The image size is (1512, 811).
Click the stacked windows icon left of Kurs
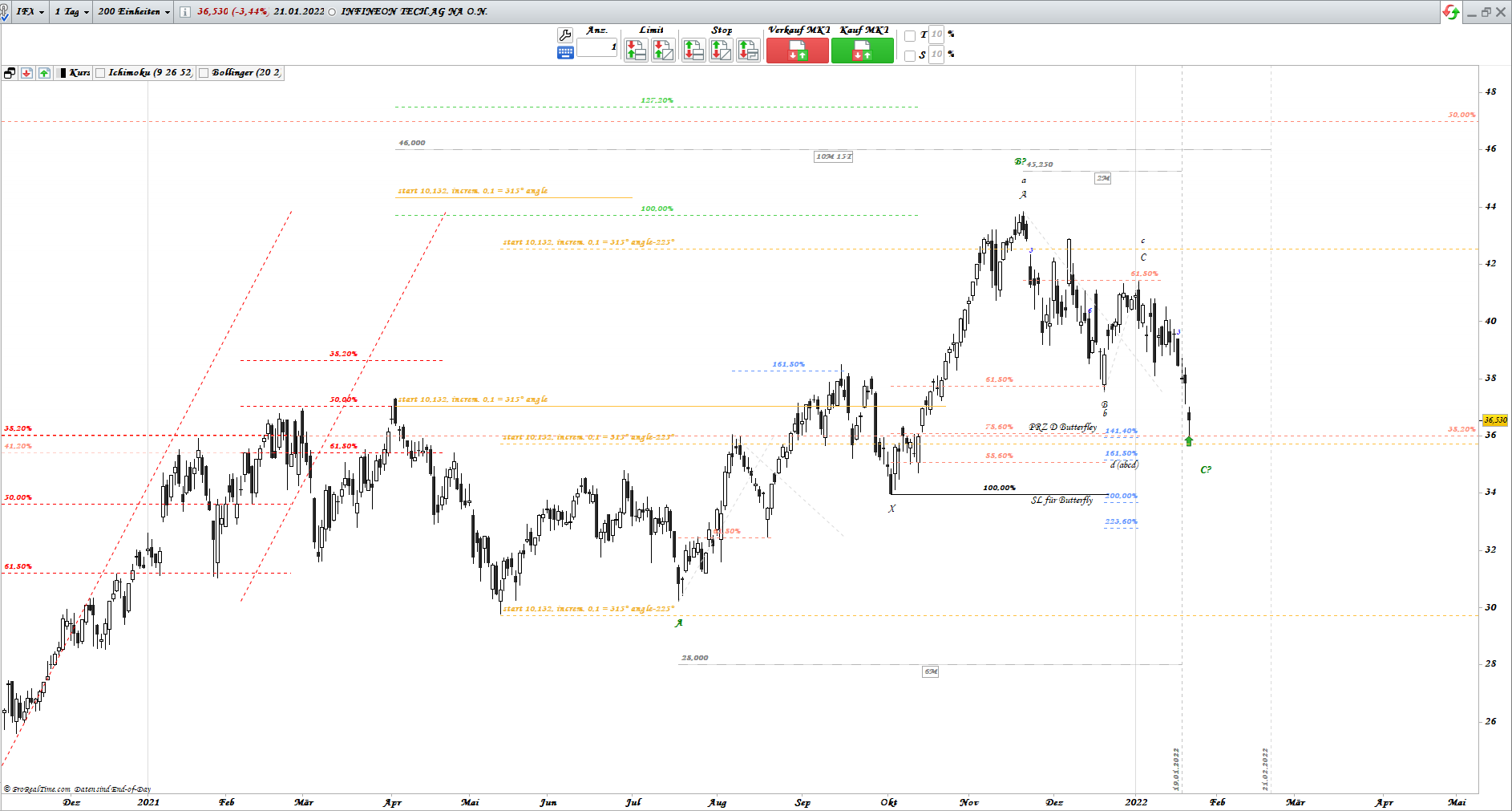[x=10, y=73]
